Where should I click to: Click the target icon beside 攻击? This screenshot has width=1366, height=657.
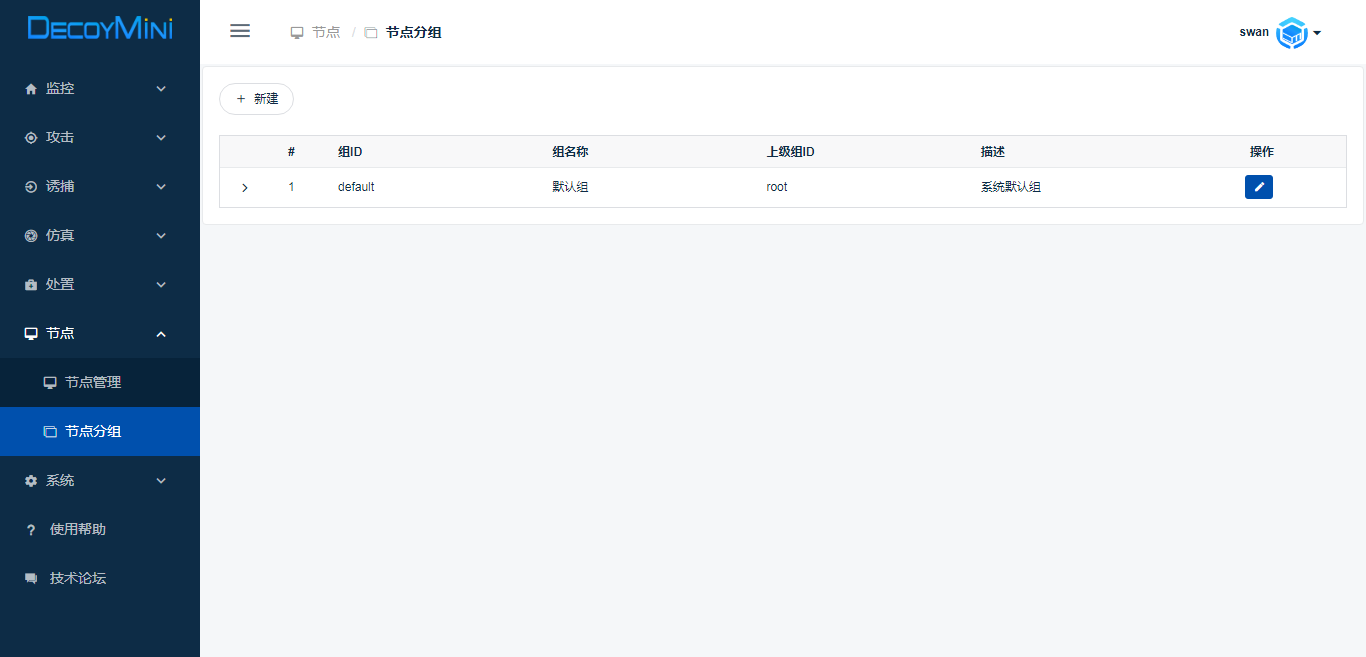tap(31, 138)
